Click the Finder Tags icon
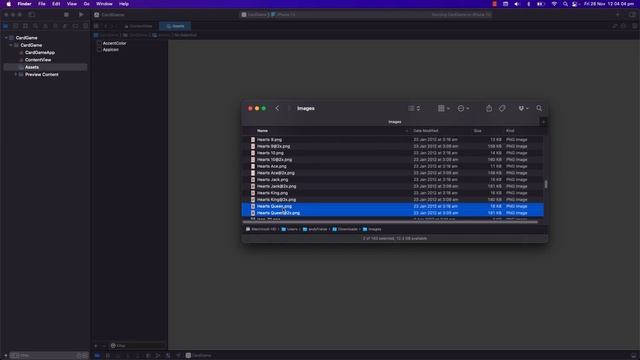This screenshot has width=640, height=360. pos(502,108)
